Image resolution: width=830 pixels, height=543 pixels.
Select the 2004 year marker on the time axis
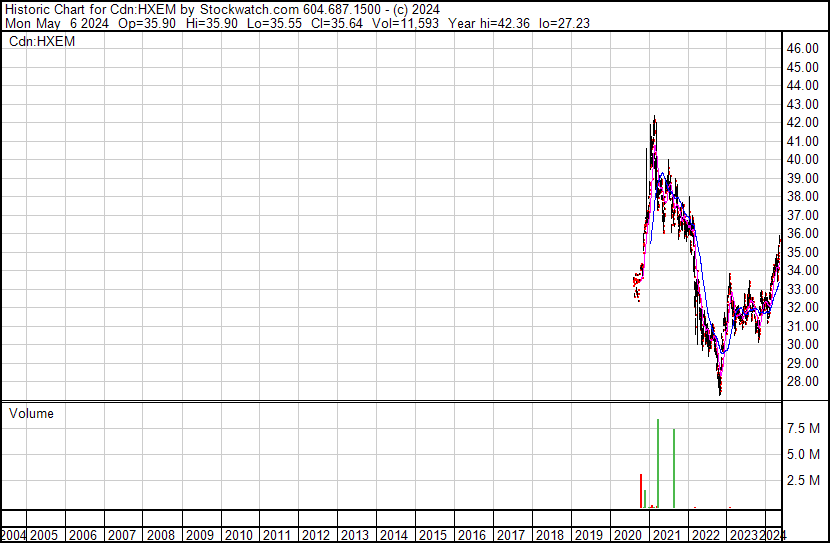[x=15, y=535]
